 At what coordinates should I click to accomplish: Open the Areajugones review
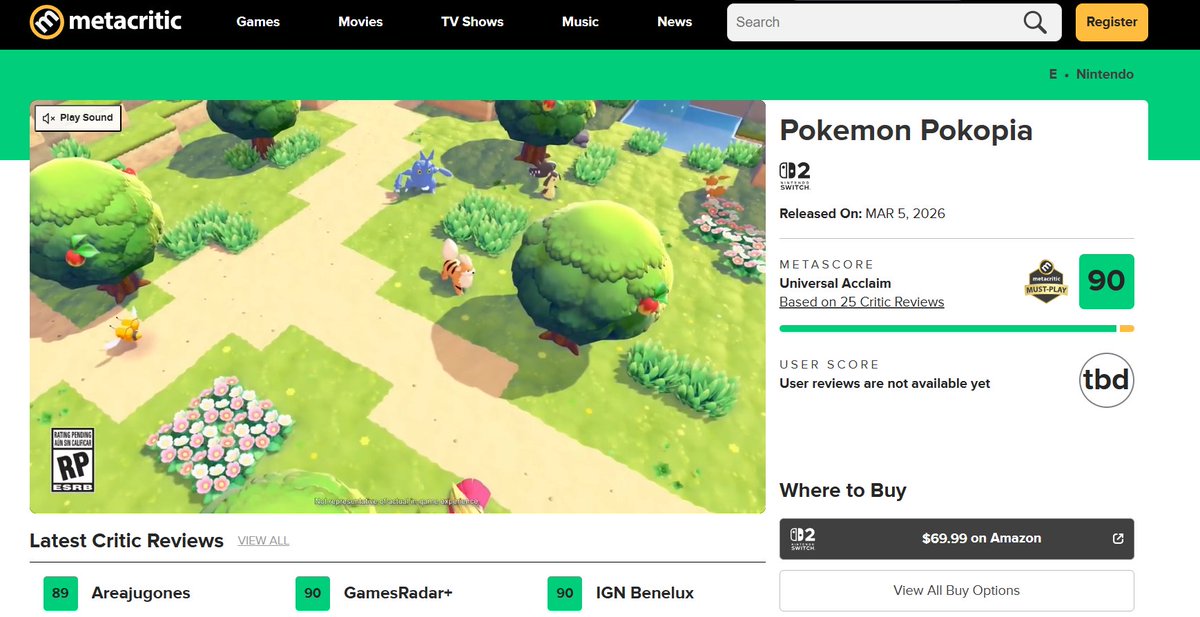[x=141, y=593]
